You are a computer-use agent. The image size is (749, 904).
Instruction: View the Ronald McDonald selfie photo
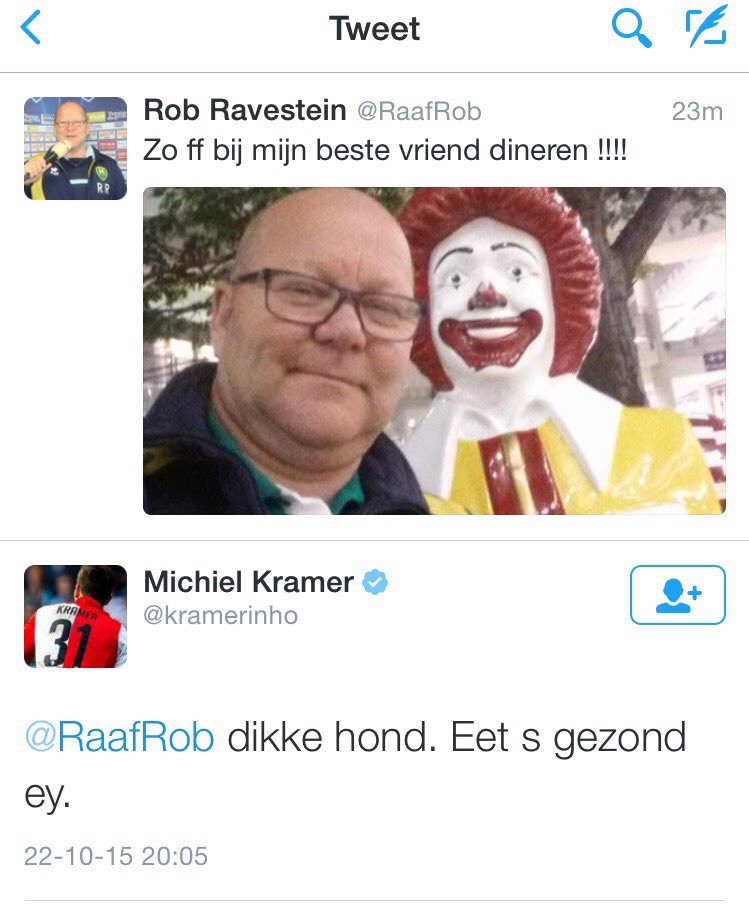pyautogui.click(x=434, y=351)
